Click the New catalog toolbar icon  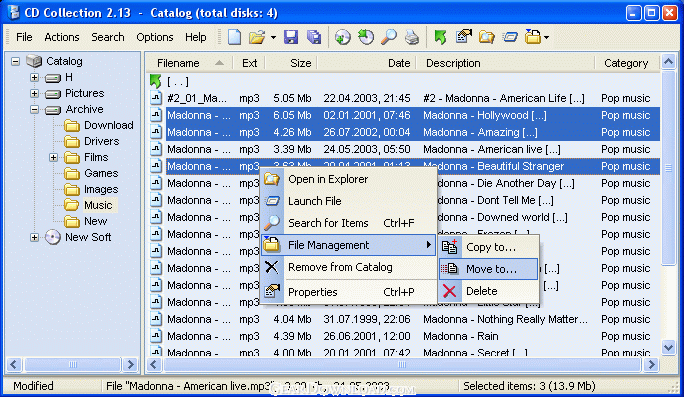tap(234, 37)
